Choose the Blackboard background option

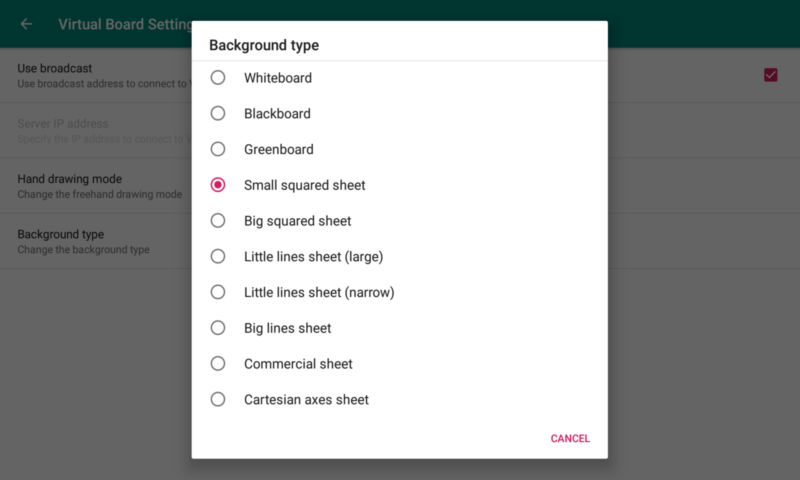pos(218,114)
